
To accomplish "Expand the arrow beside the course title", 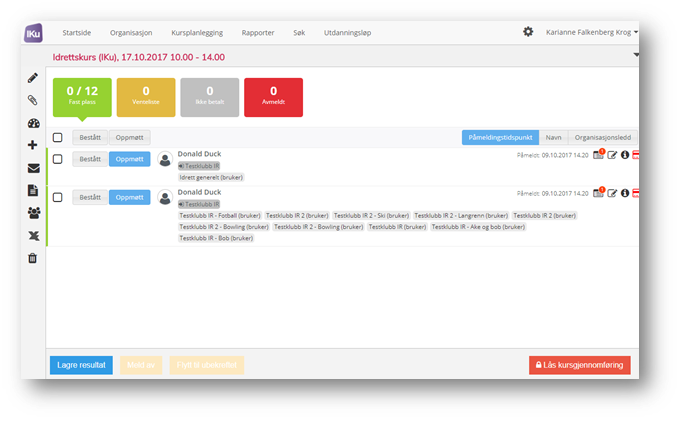I will tap(636, 55).
